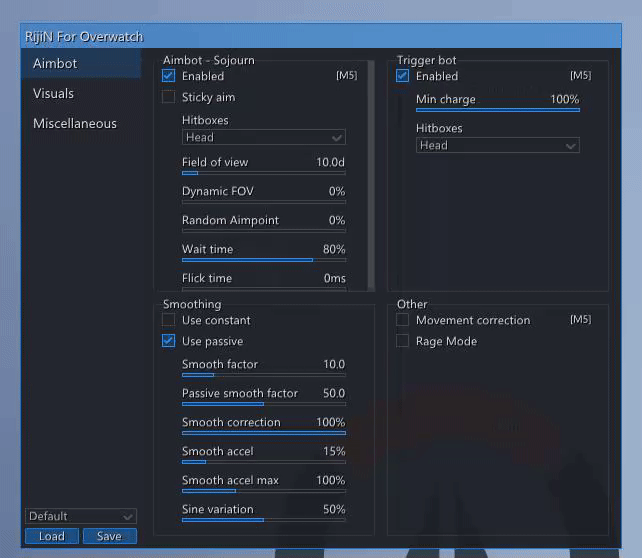Viewport: 642px width, 558px height.
Task: Adjust the Smooth factor slider
Action: click(x=264, y=375)
